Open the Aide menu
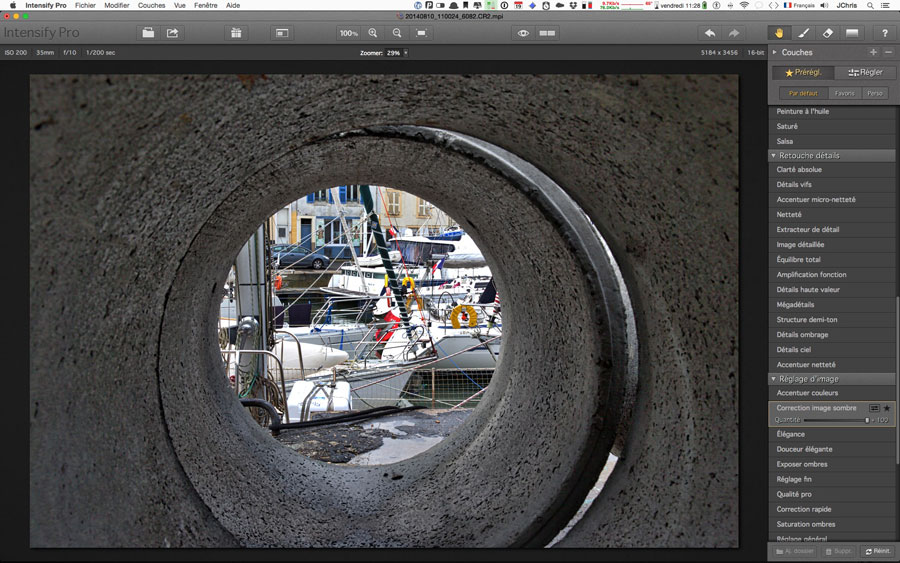900x563 pixels. click(x=233, y=5)
